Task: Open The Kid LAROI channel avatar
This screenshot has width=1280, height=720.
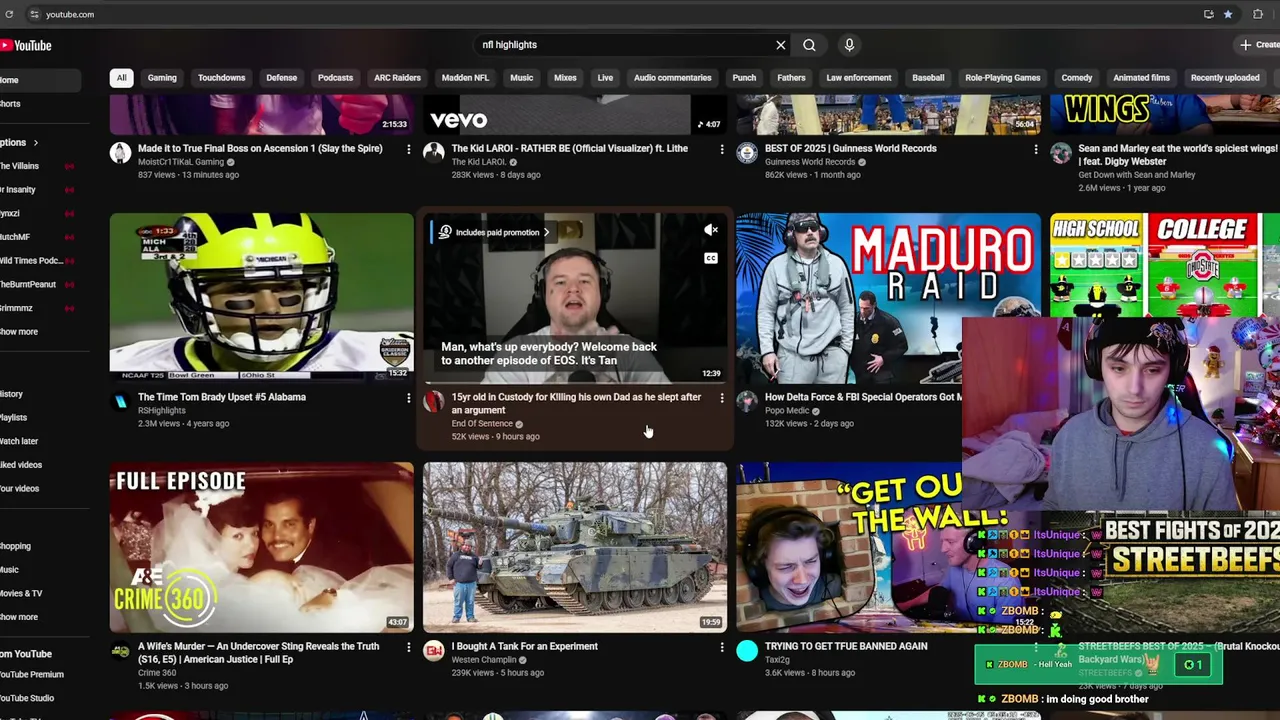Action: (x=434, y=152)
